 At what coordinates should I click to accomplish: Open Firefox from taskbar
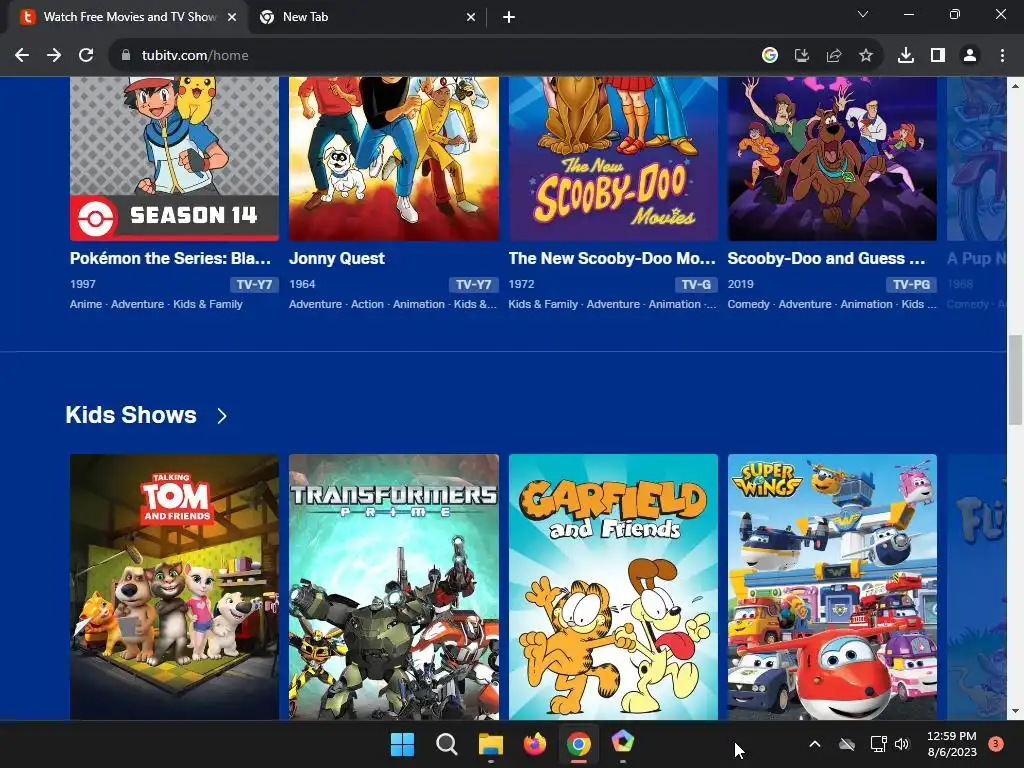(535, 744)
